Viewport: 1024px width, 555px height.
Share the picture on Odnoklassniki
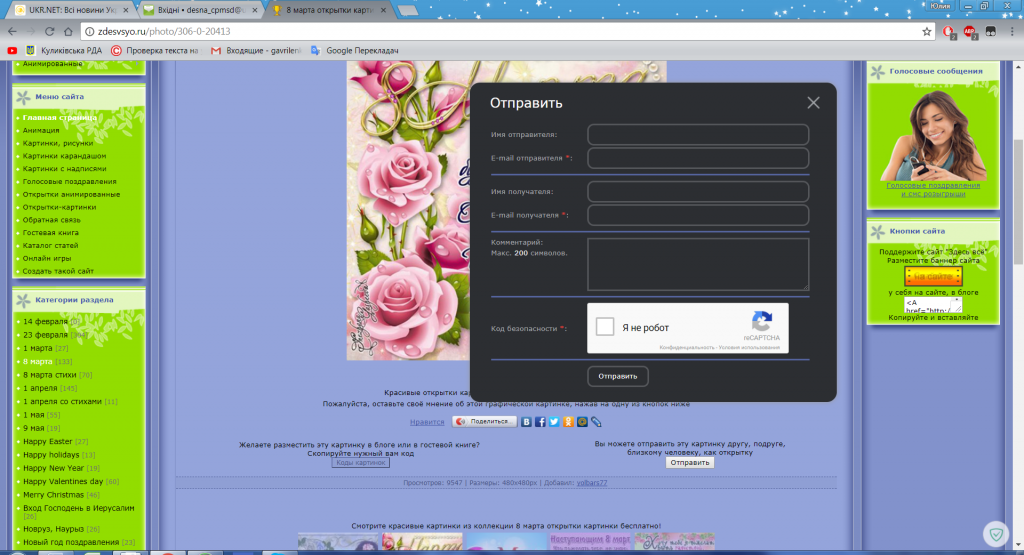pyautogui.click(x=568, y=422)
